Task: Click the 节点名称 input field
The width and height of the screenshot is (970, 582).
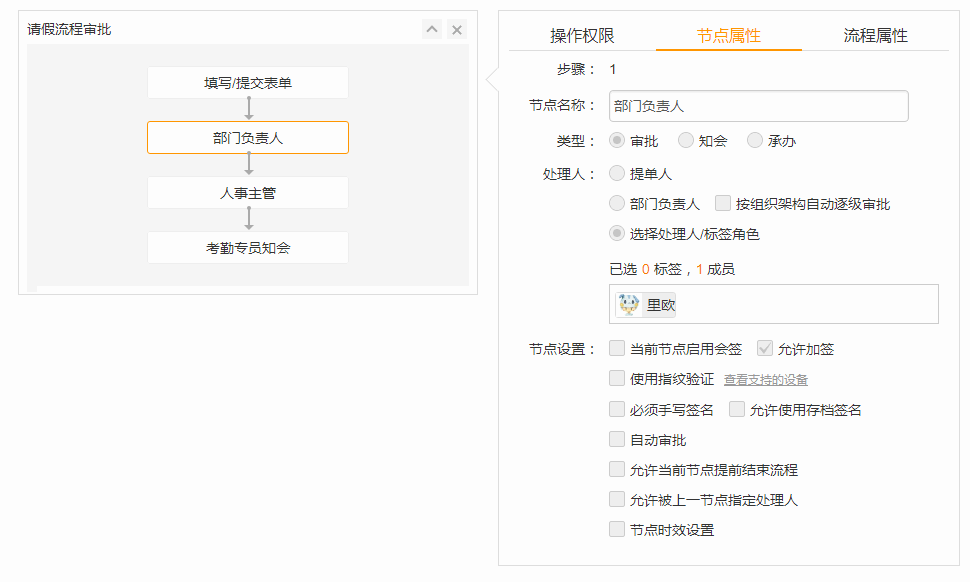Action: tap(758, 106)
